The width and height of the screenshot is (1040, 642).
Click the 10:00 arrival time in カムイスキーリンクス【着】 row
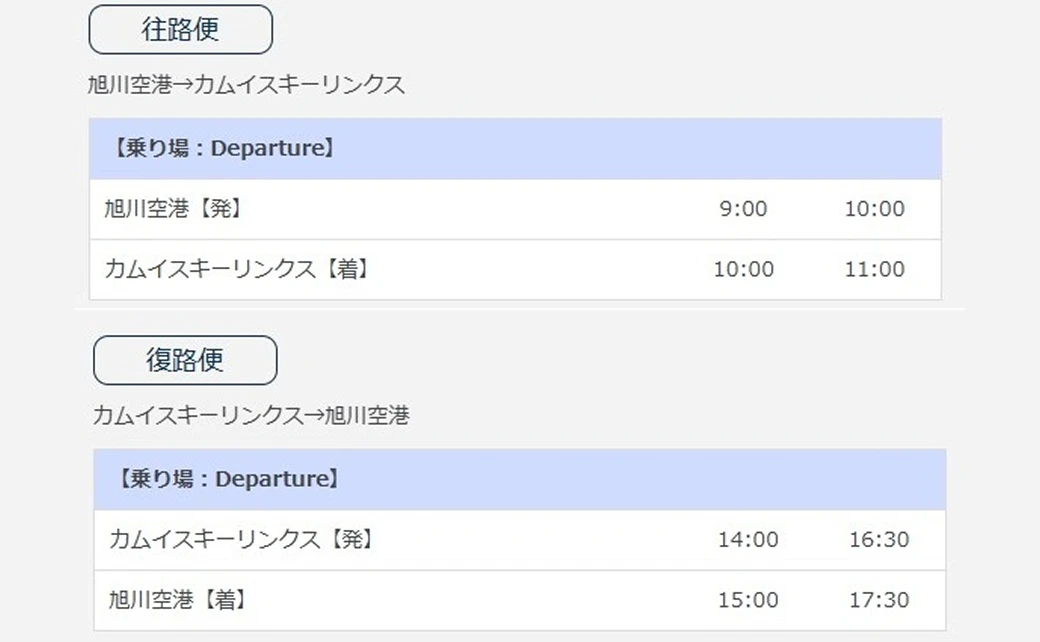click(x=743, y=269)
